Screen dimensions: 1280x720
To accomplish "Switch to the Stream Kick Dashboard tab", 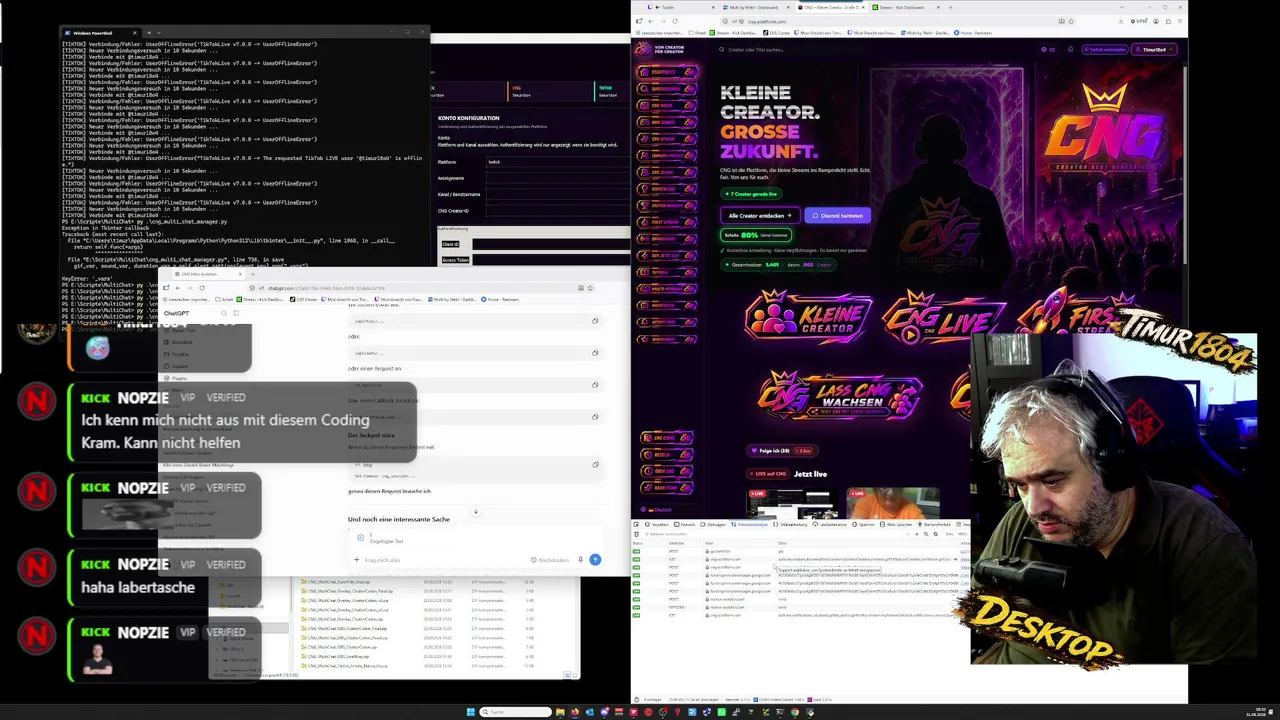I will tap(906, 7).
